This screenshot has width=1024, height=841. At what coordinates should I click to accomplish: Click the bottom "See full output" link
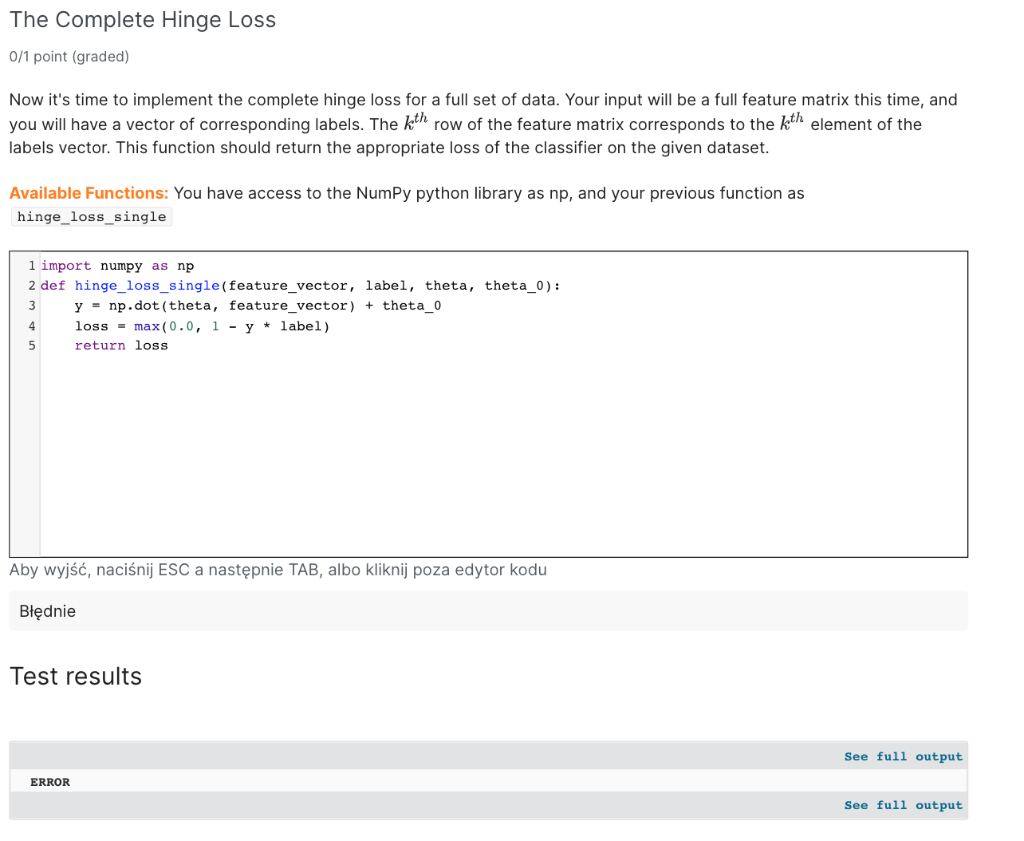coord(903,805)
